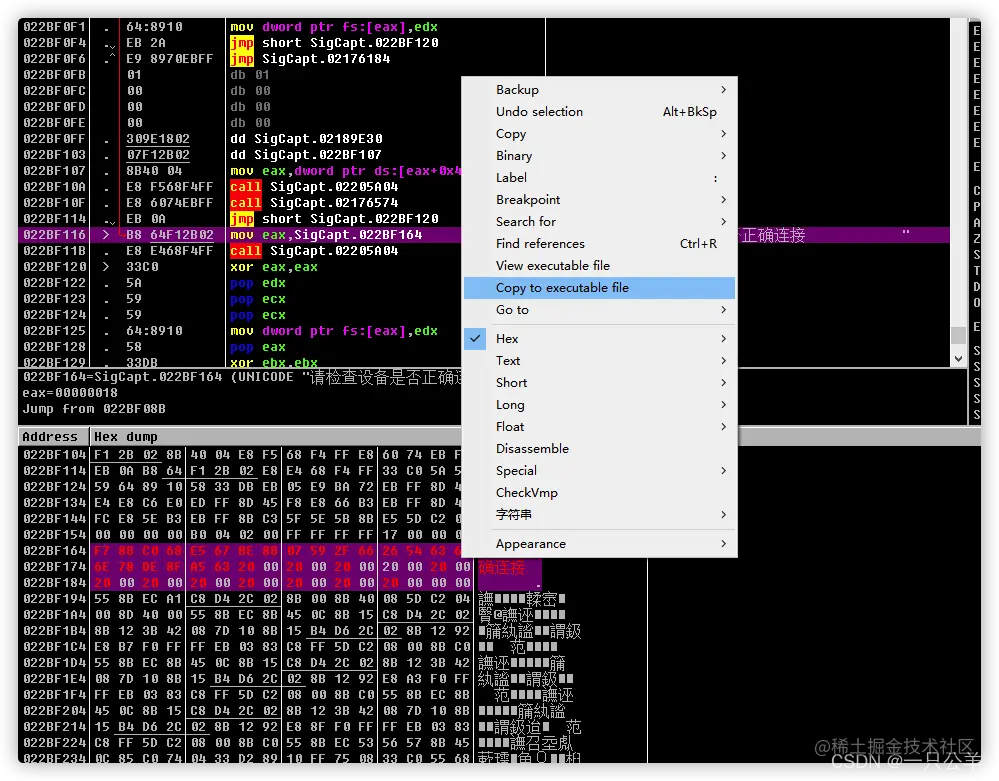Open the "Backup" entry
Image resolution: width=999 pixels, height=781 pixels.
pos(517,89)
